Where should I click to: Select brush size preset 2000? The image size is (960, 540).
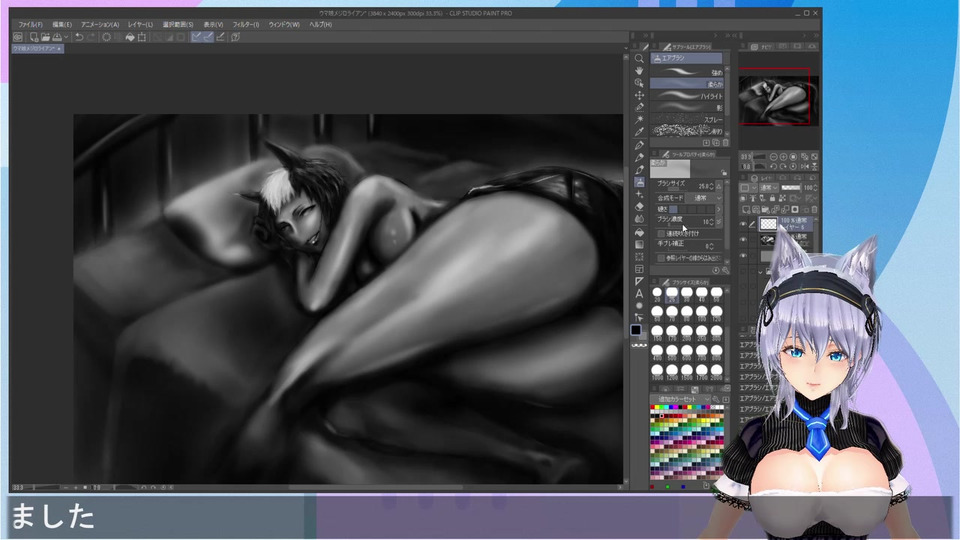click(x=717, y=373)
